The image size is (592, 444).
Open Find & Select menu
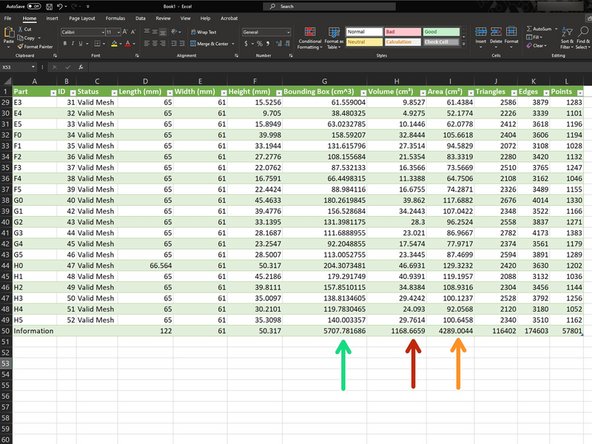(583, 38)
